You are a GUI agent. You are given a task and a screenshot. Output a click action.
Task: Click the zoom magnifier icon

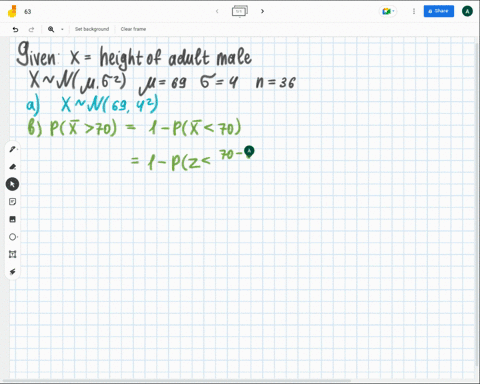(51, 29)
